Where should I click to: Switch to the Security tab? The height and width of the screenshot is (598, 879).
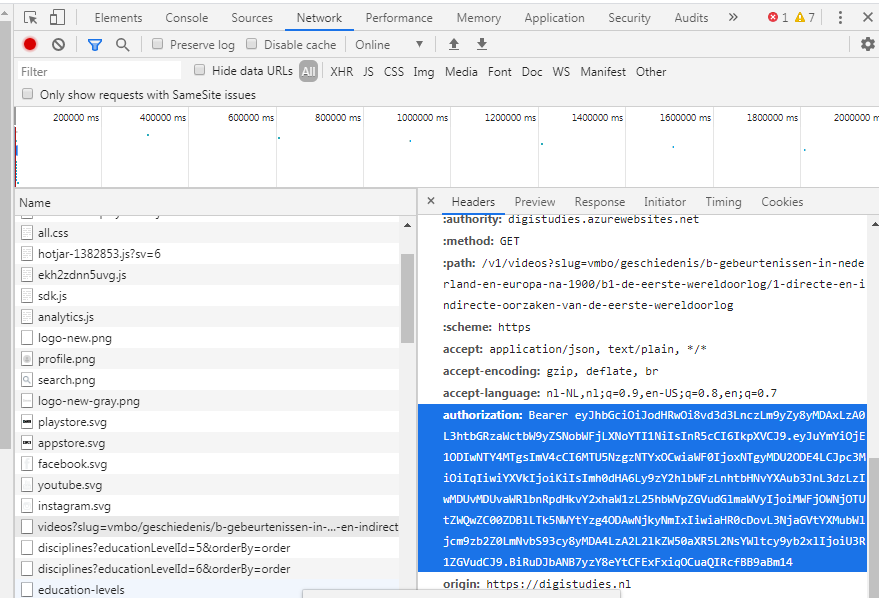tap(630, 18)
